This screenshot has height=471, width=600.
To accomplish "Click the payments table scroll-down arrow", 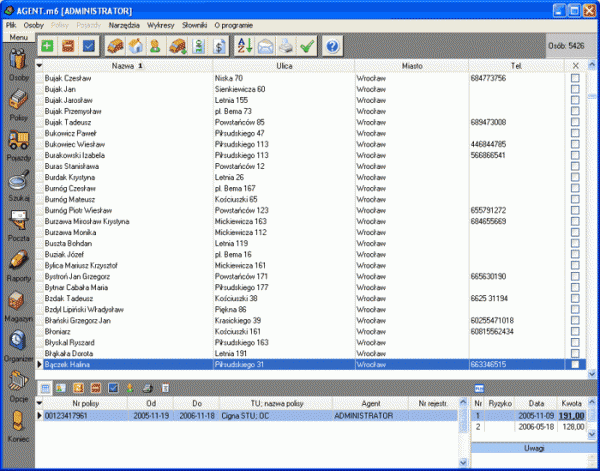I will point(592,434).
